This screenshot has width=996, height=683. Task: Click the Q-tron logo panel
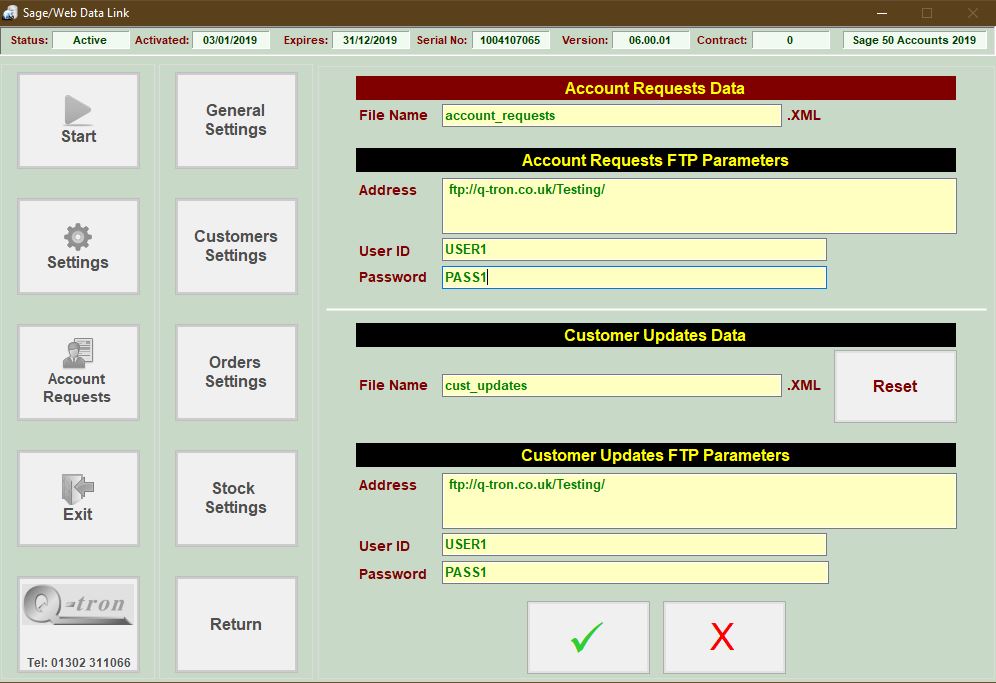pos(78,624)
